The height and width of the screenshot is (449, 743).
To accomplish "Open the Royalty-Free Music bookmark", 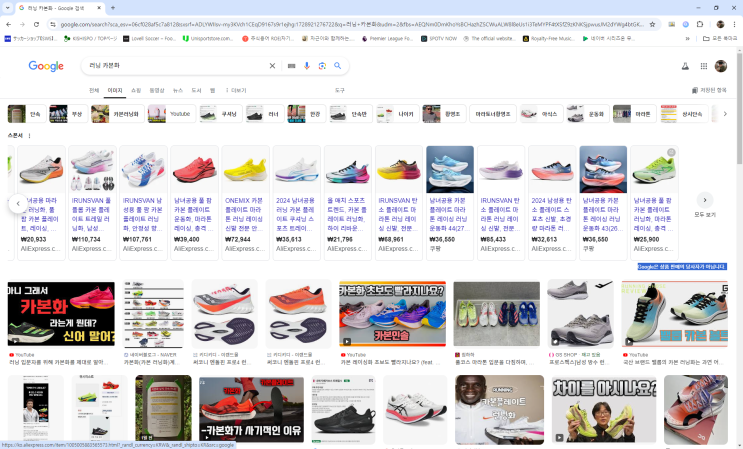I will [x=549, y=38].
